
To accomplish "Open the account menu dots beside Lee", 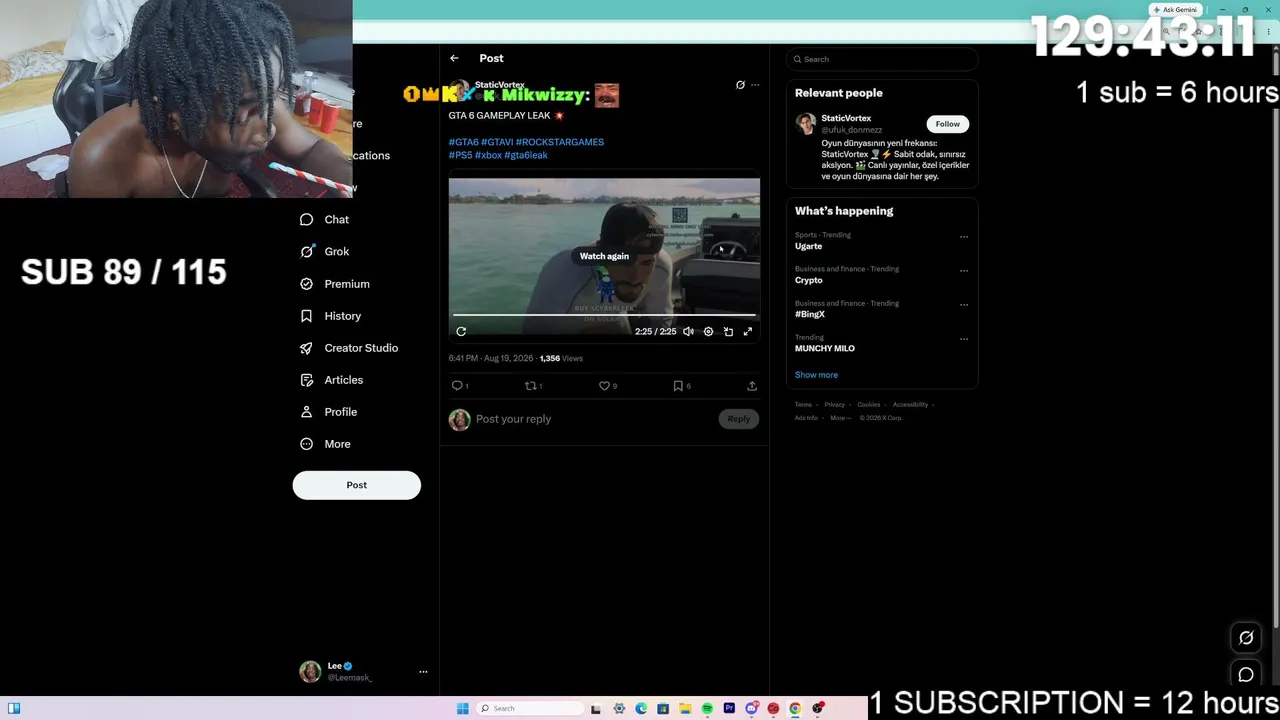I will 423,672.
